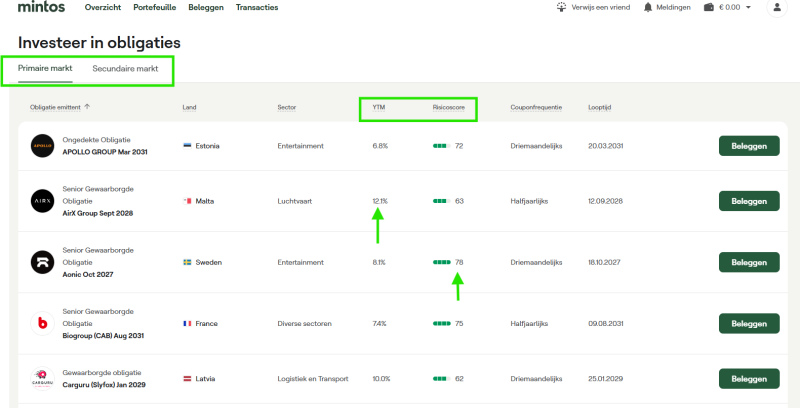The width and height of the screenshot is (800, 408).
Task: Click the AirX Group issuer logo
Action: click(42, 201)
